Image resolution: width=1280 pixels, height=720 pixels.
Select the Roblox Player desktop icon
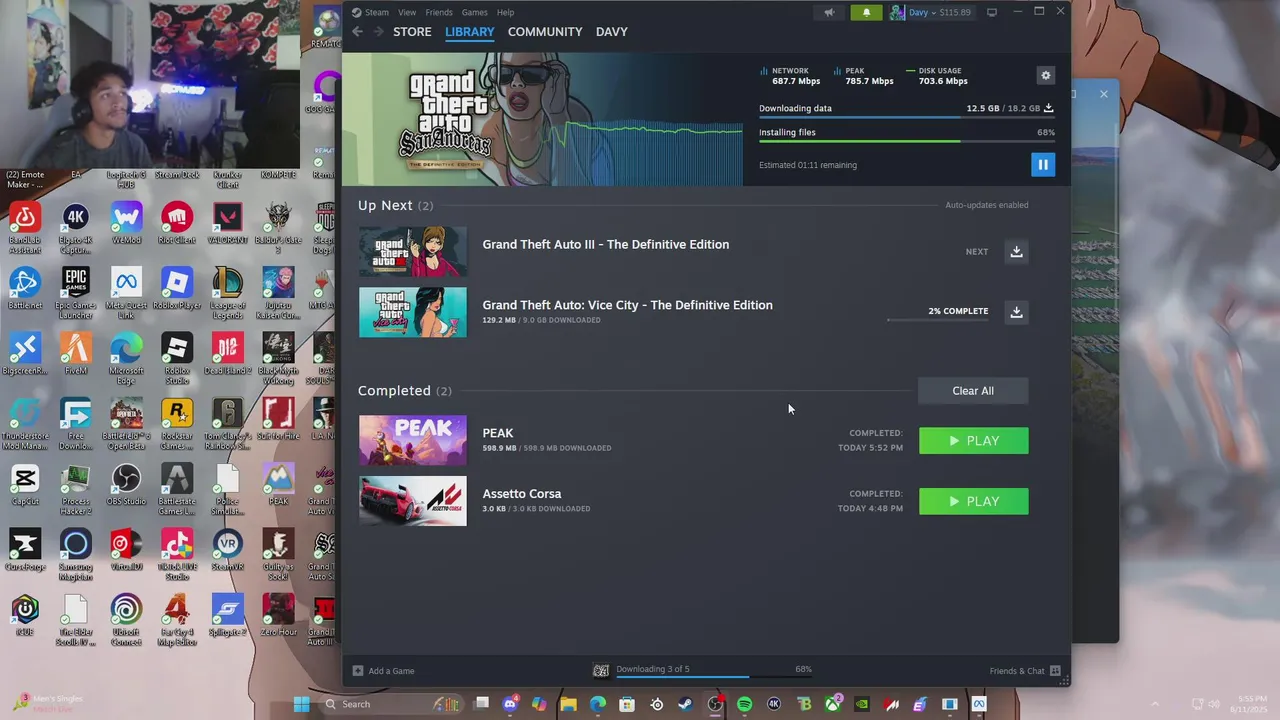tap(177, 289)
